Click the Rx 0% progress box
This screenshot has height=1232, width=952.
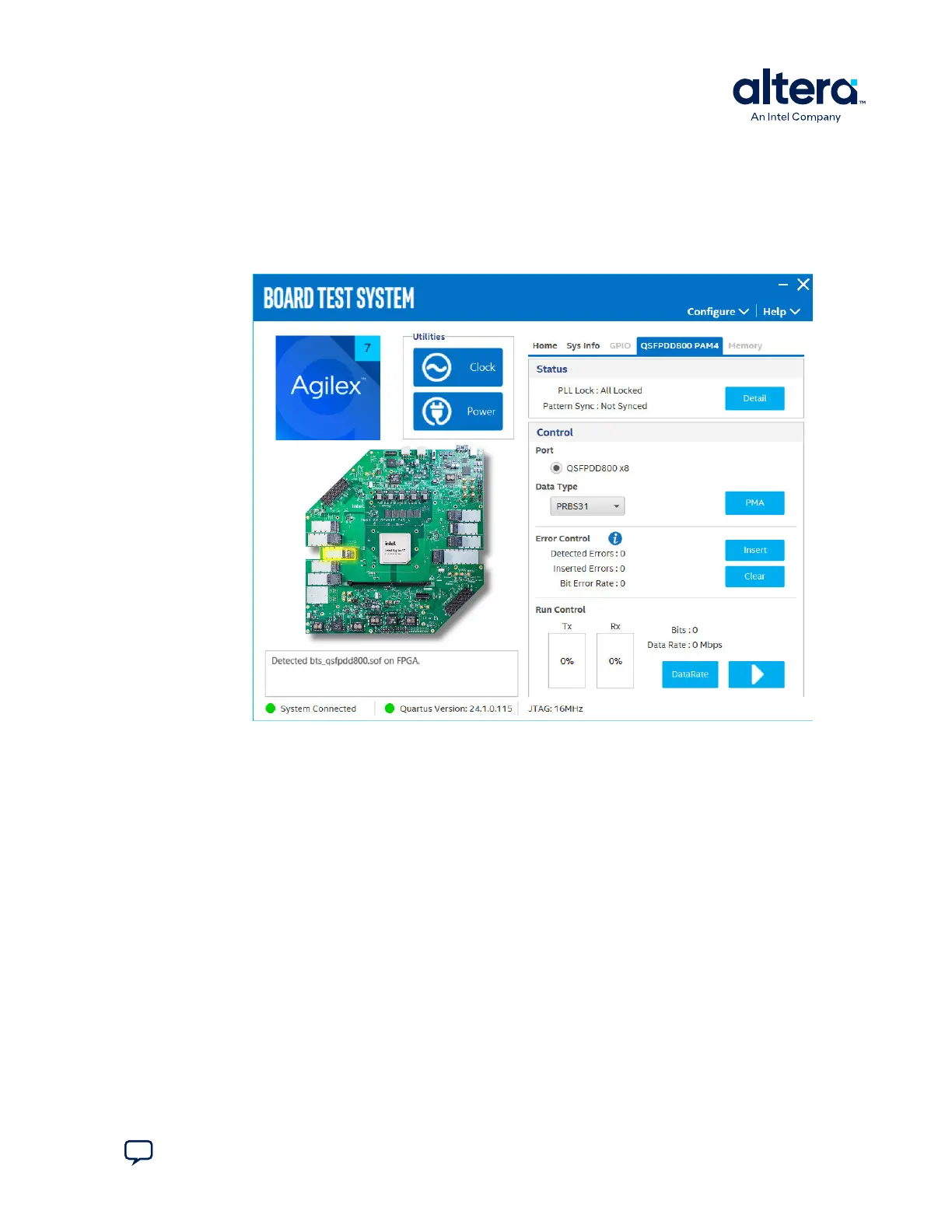[615, 661]
